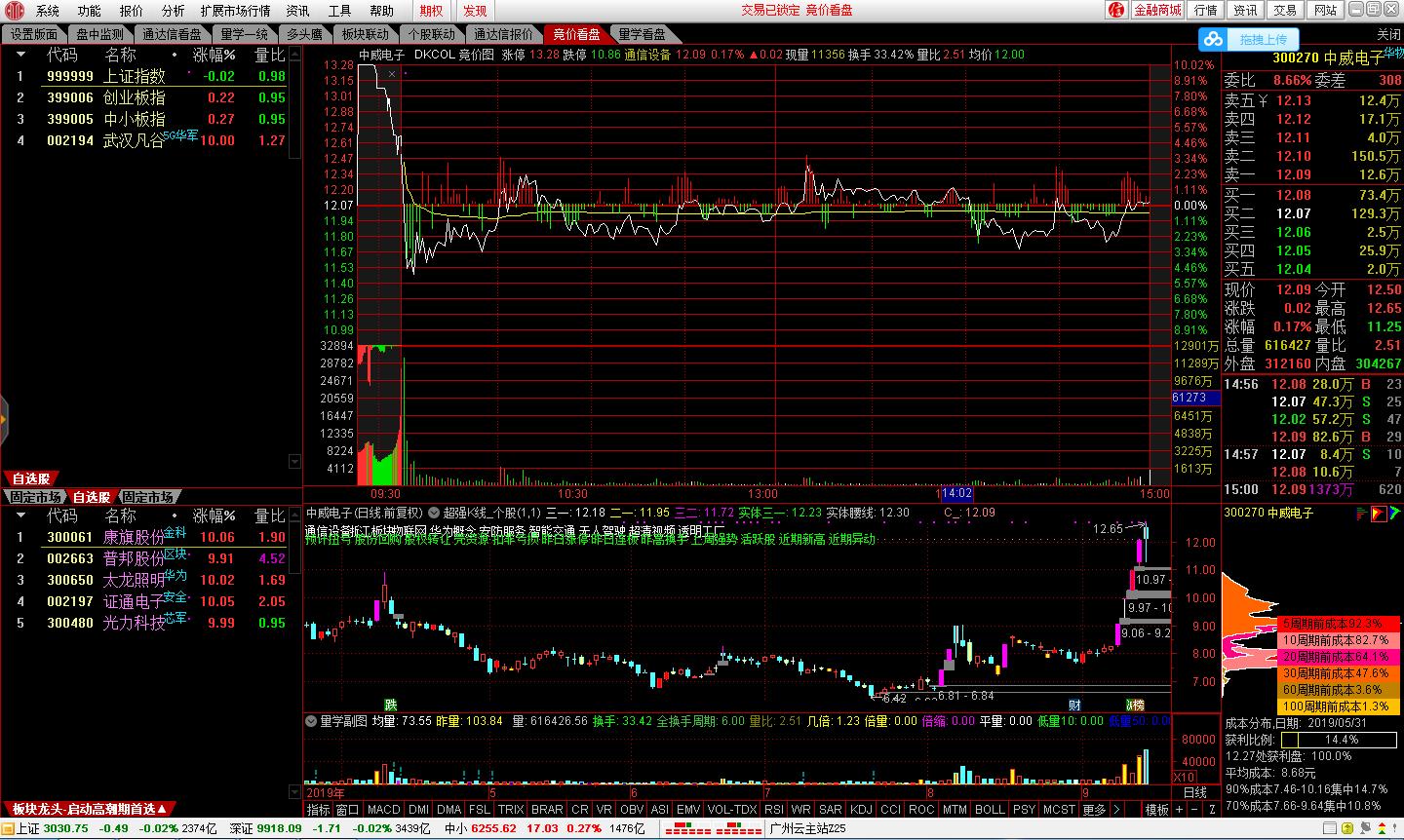Click the 超强K线_个股 indicator dropdown circle
The width and height of the screenshot is (1404, 840).
coord(433,512)
